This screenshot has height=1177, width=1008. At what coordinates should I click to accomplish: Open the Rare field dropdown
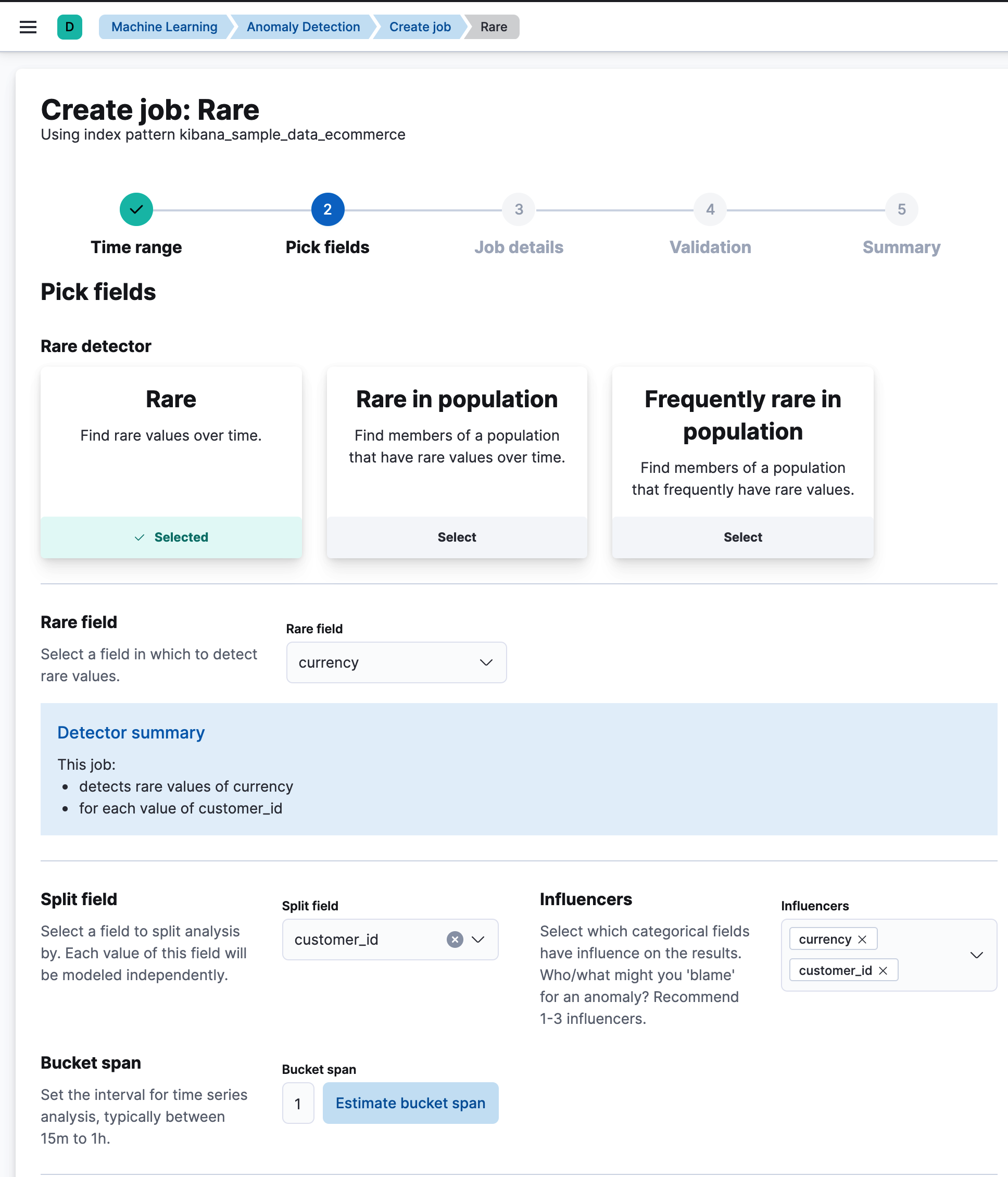click(x=486, y=662)
